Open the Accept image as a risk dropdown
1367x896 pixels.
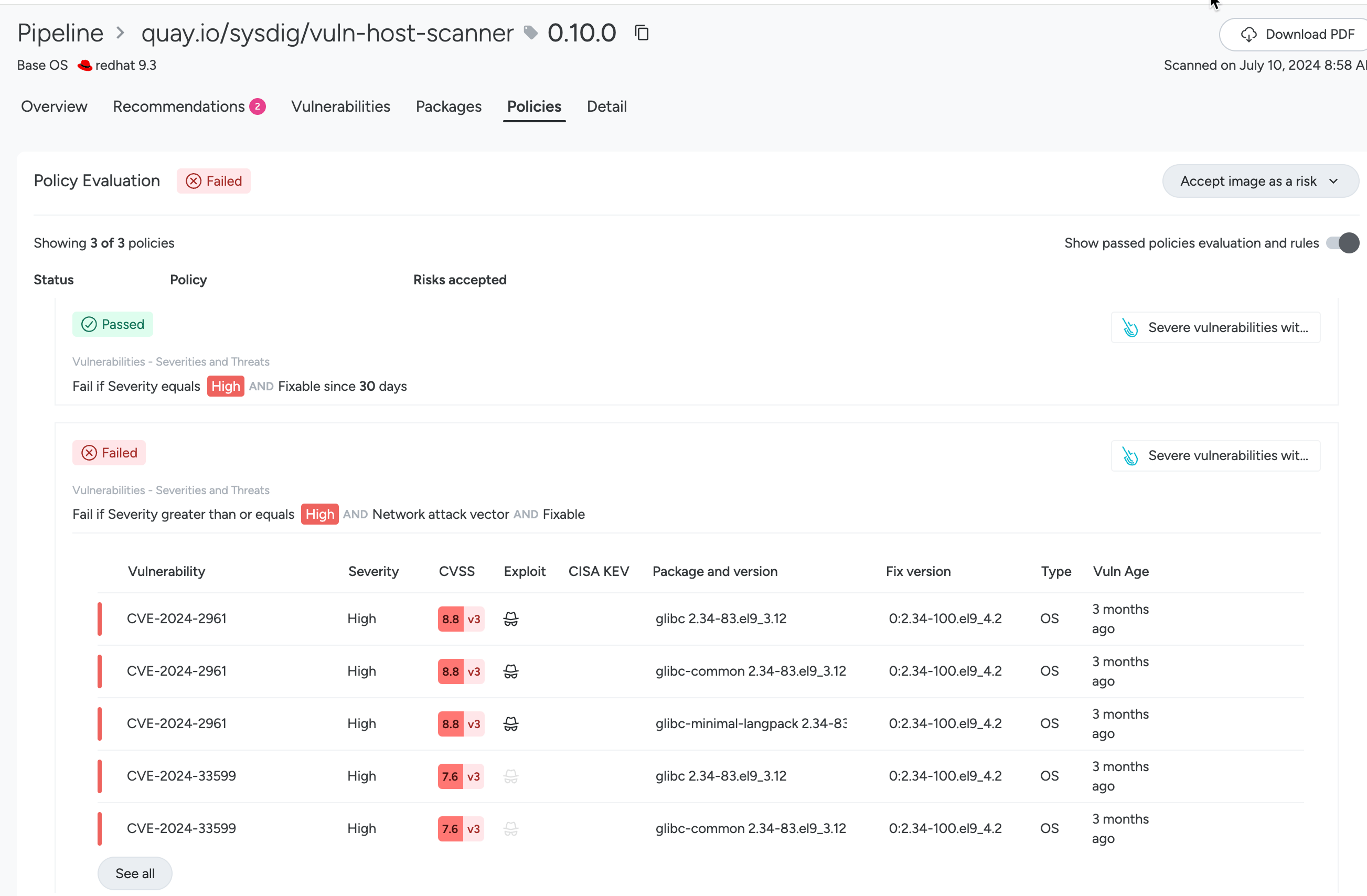pos(1259,181)
